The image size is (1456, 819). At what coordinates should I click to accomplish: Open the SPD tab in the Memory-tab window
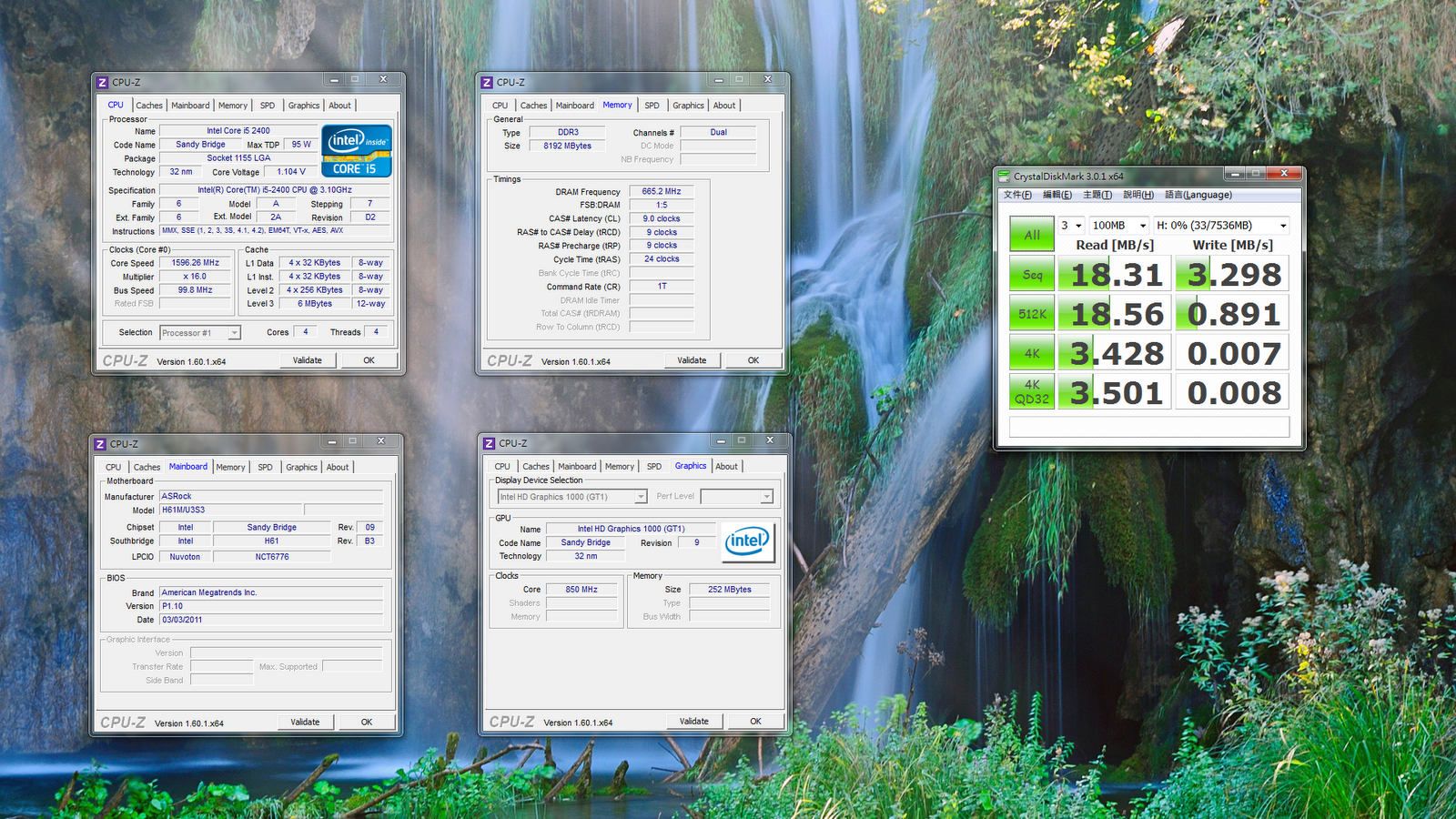tap(652, 106)
